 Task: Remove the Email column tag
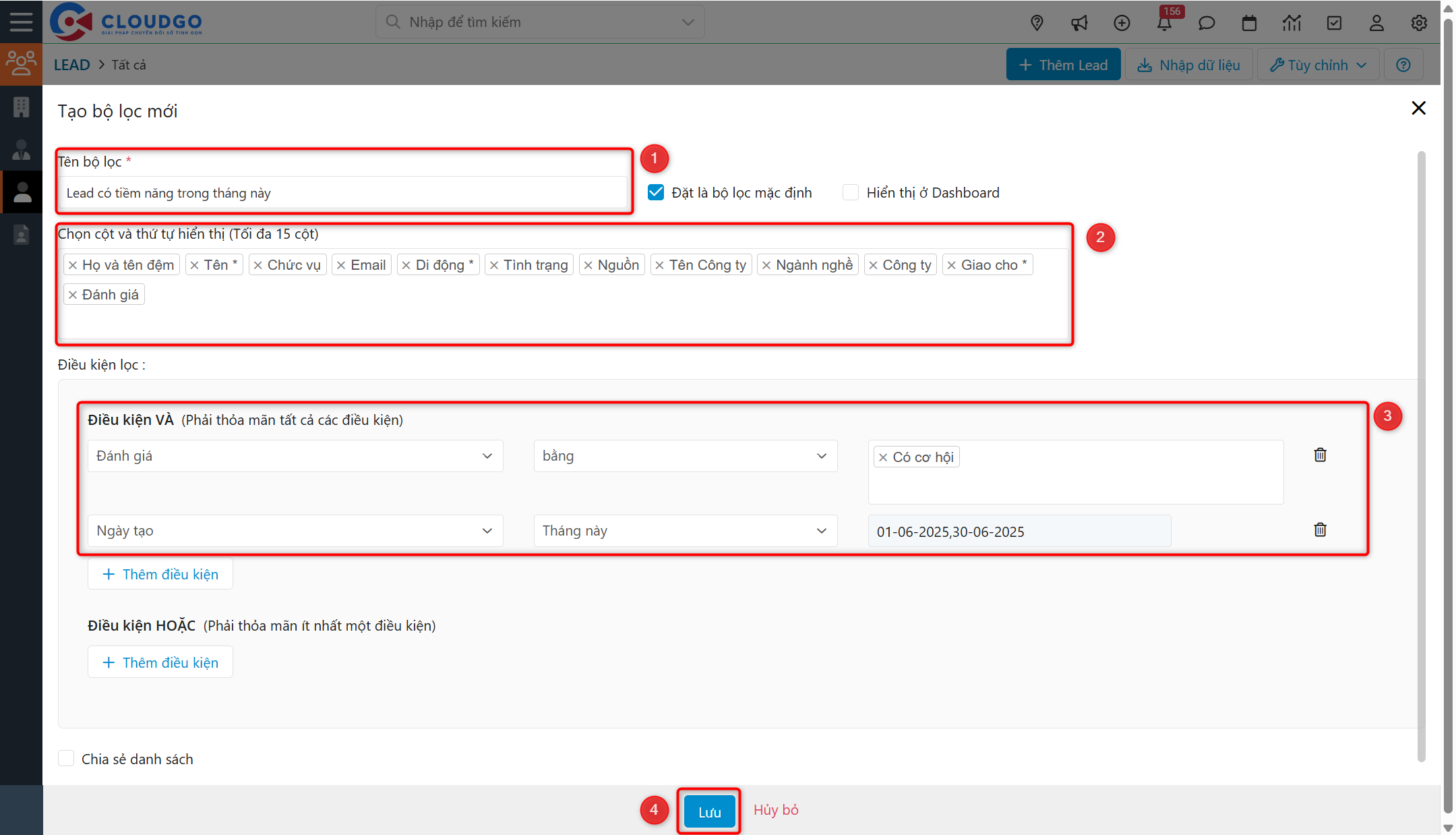[x=341, y=265]
